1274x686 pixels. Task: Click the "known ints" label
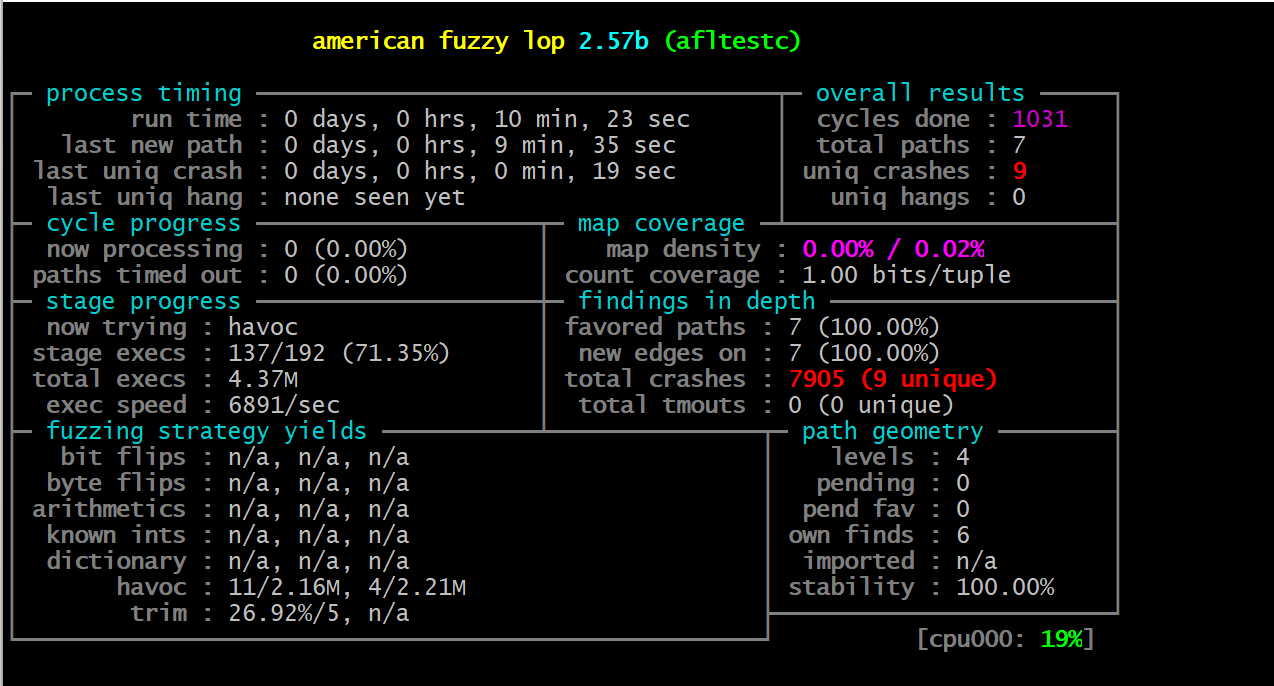pyautogui.click(x=117, y=536)
